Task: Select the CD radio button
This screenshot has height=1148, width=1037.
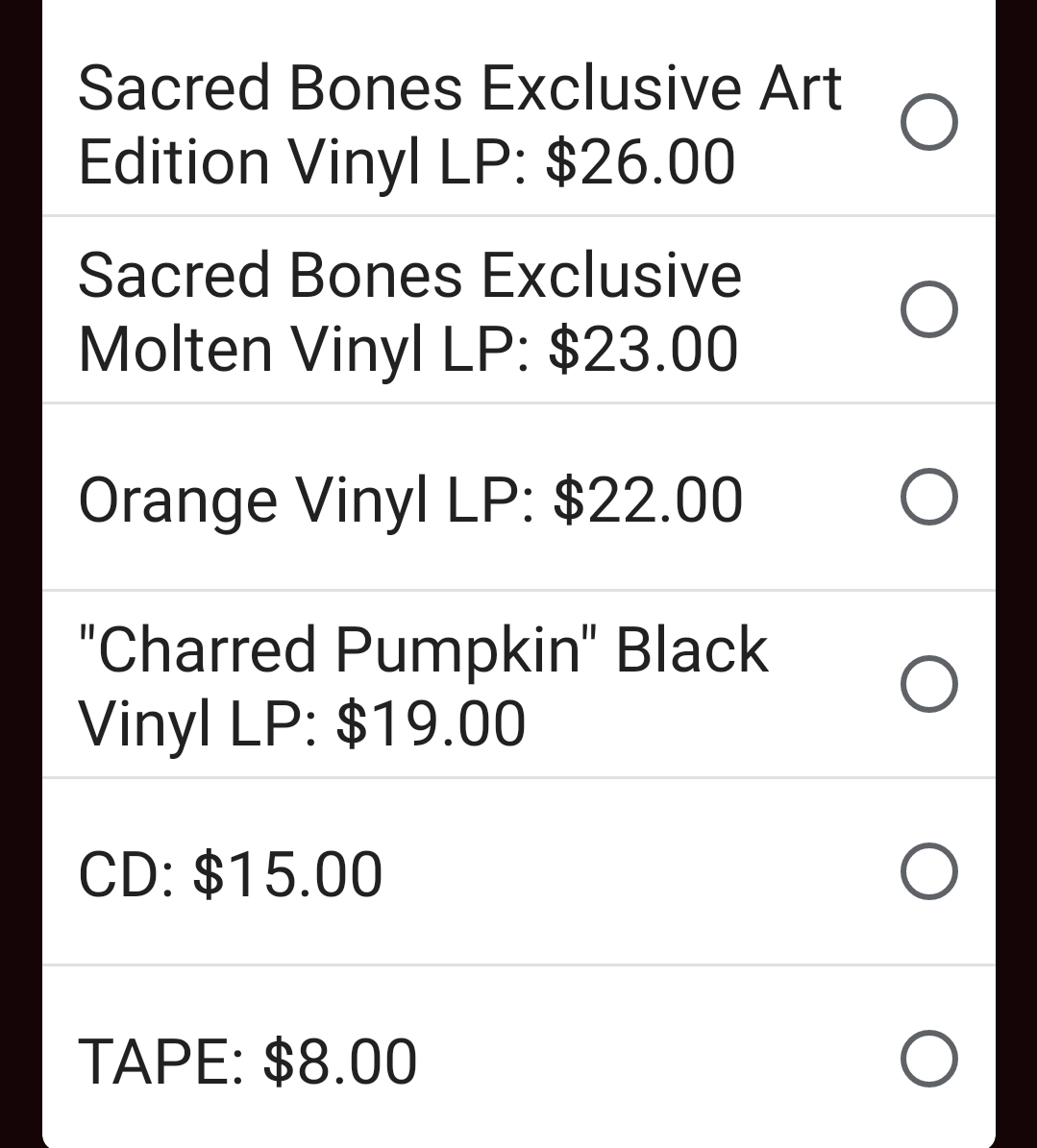Action: [x=928, y=871]
